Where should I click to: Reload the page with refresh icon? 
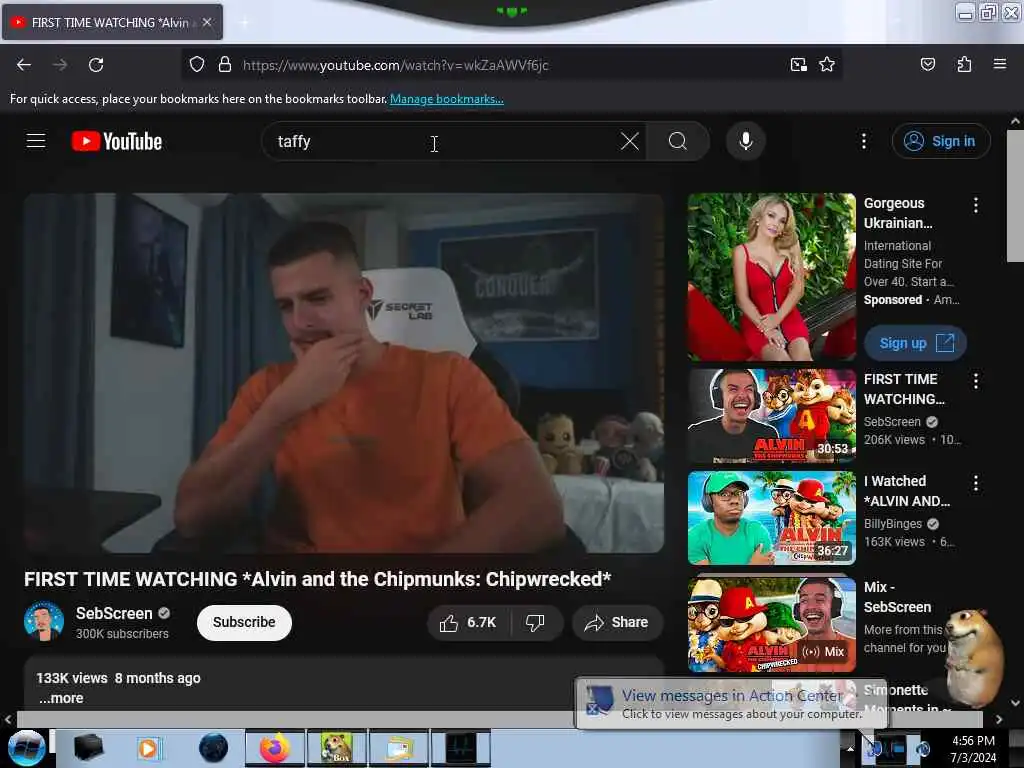[96, 65]
